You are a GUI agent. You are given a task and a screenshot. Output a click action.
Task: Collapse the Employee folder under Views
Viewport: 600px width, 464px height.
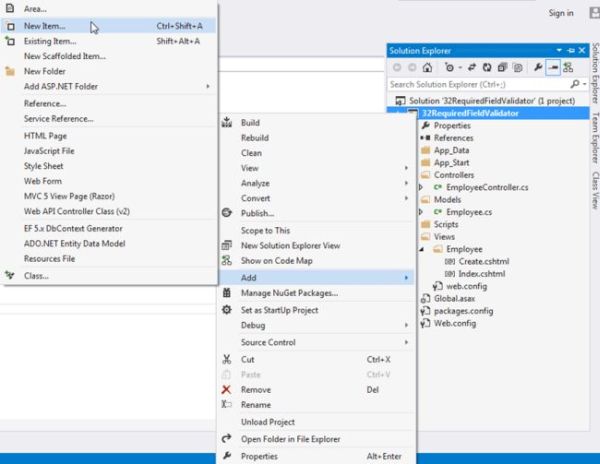(x=421, y=249)
